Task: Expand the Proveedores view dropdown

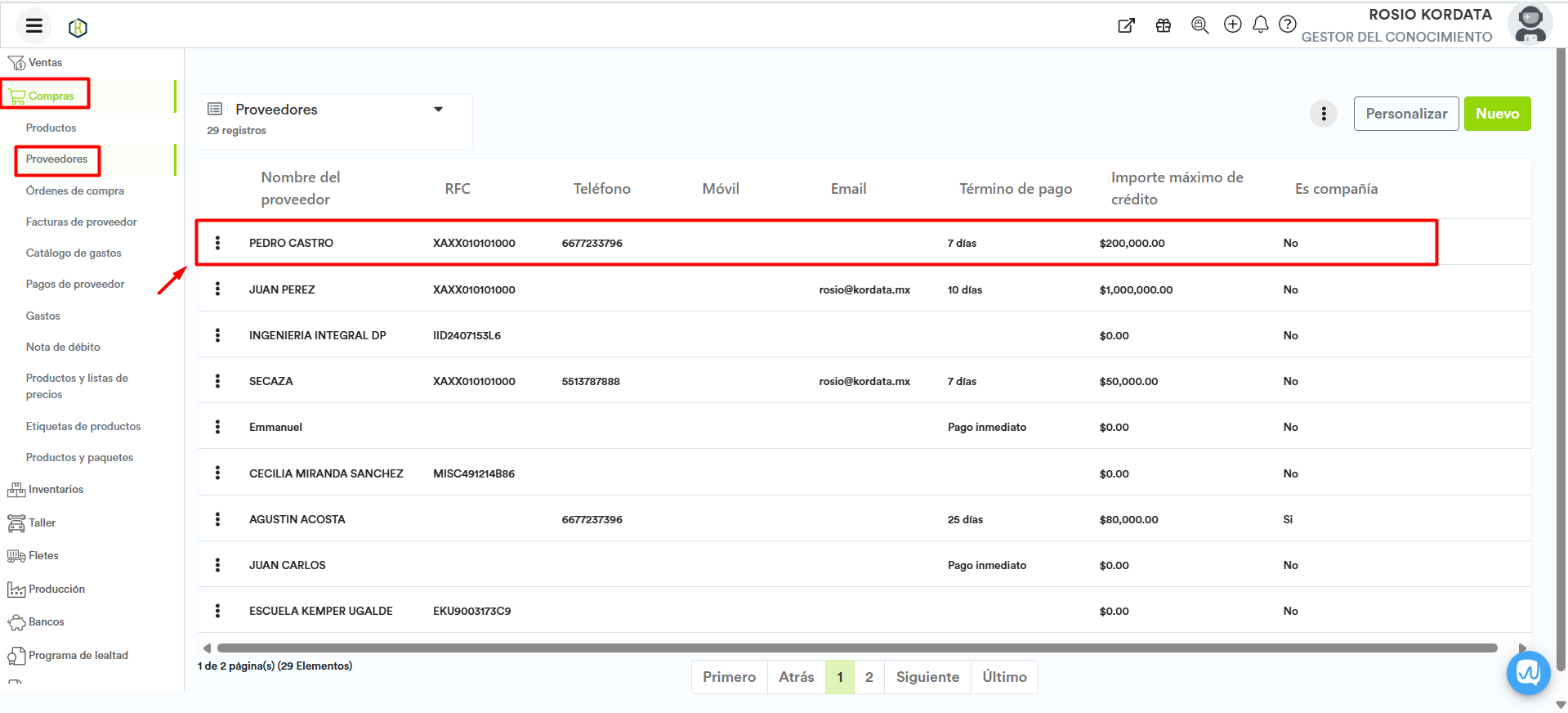Action: point(438,110)
